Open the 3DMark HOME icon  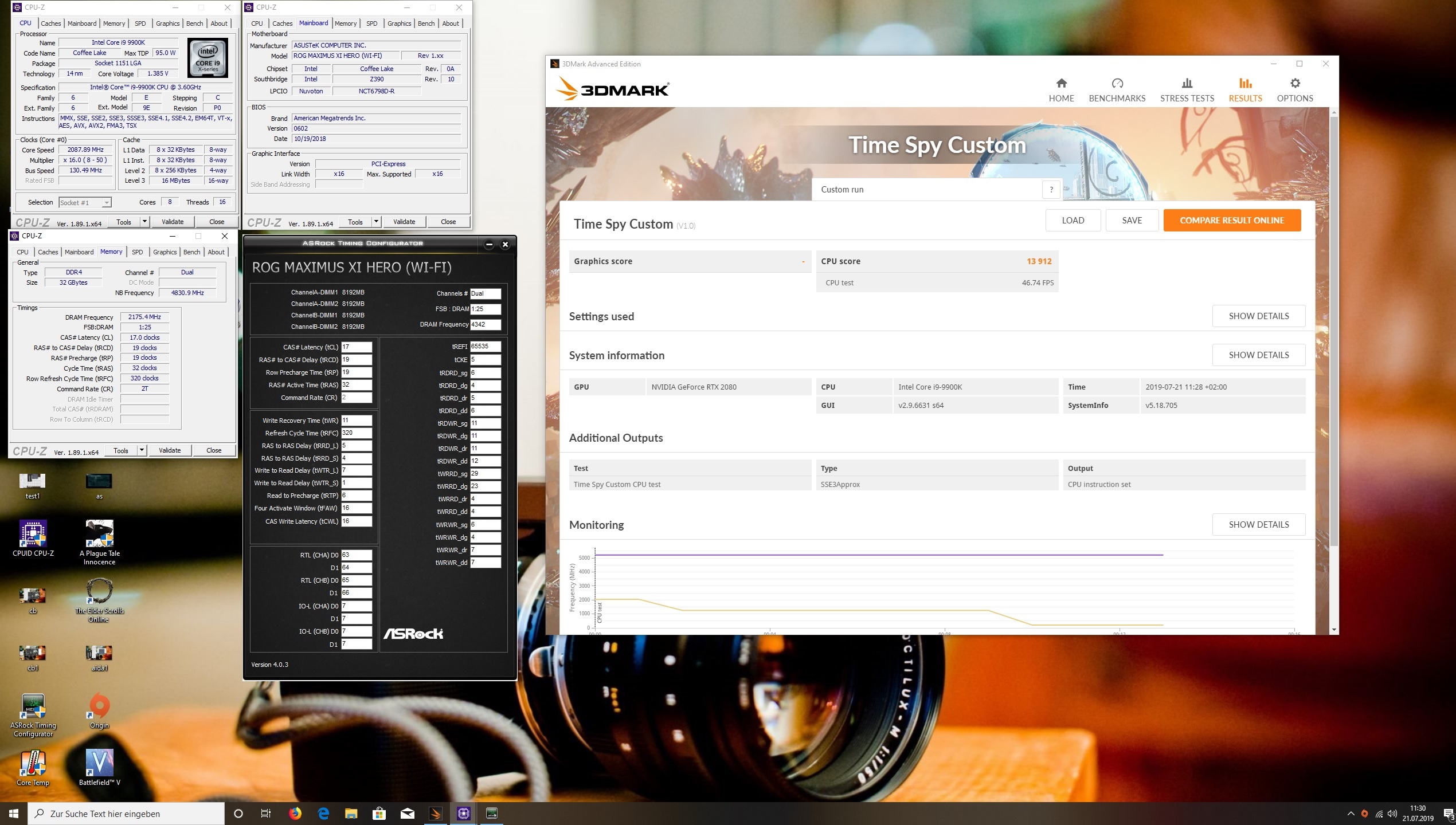[1061, 84]
